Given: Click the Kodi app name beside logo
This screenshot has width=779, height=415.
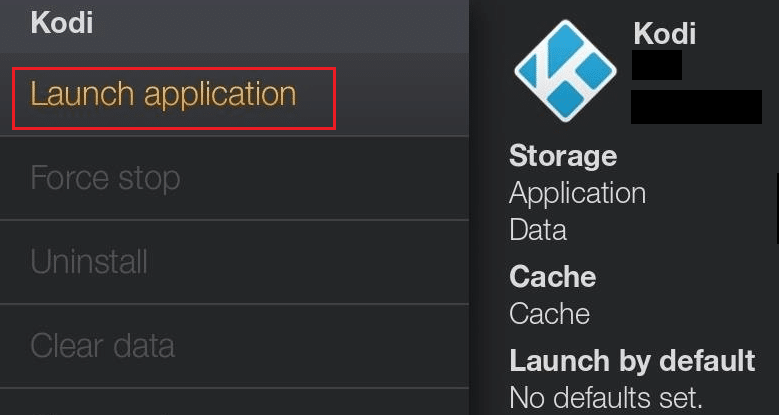Looking at the screenshot, I should click(664, 33).
